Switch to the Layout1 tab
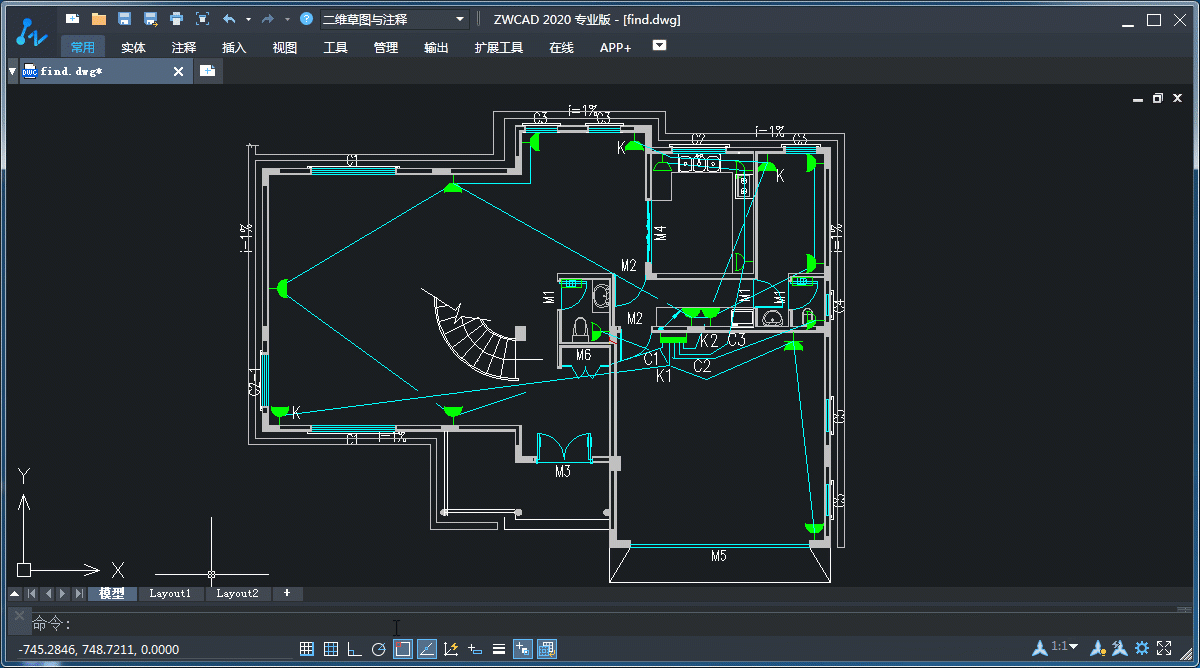The image size is (1200, 668). (x=170, y=594)
